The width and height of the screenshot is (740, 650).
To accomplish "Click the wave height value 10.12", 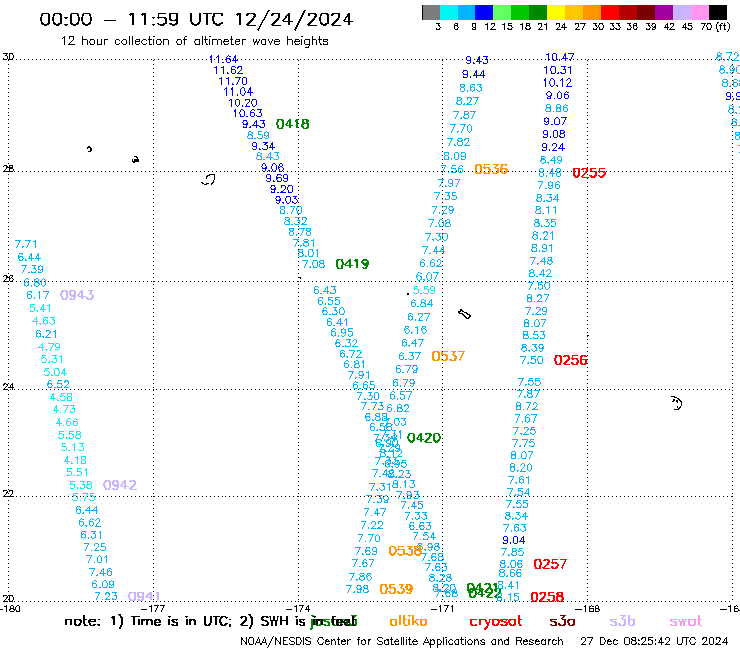I will 557,83.
